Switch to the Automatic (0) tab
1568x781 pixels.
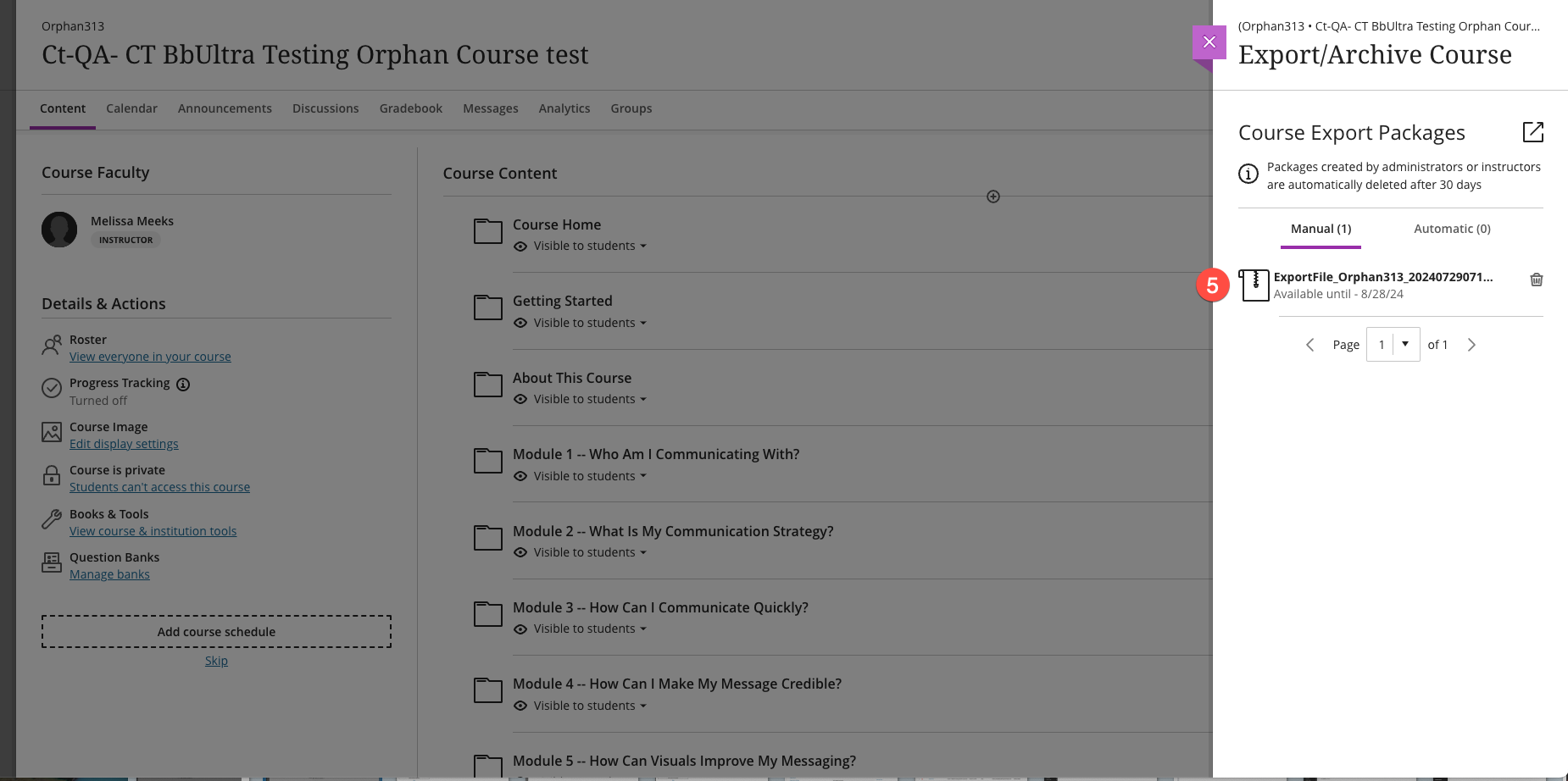coord(1452,229)
